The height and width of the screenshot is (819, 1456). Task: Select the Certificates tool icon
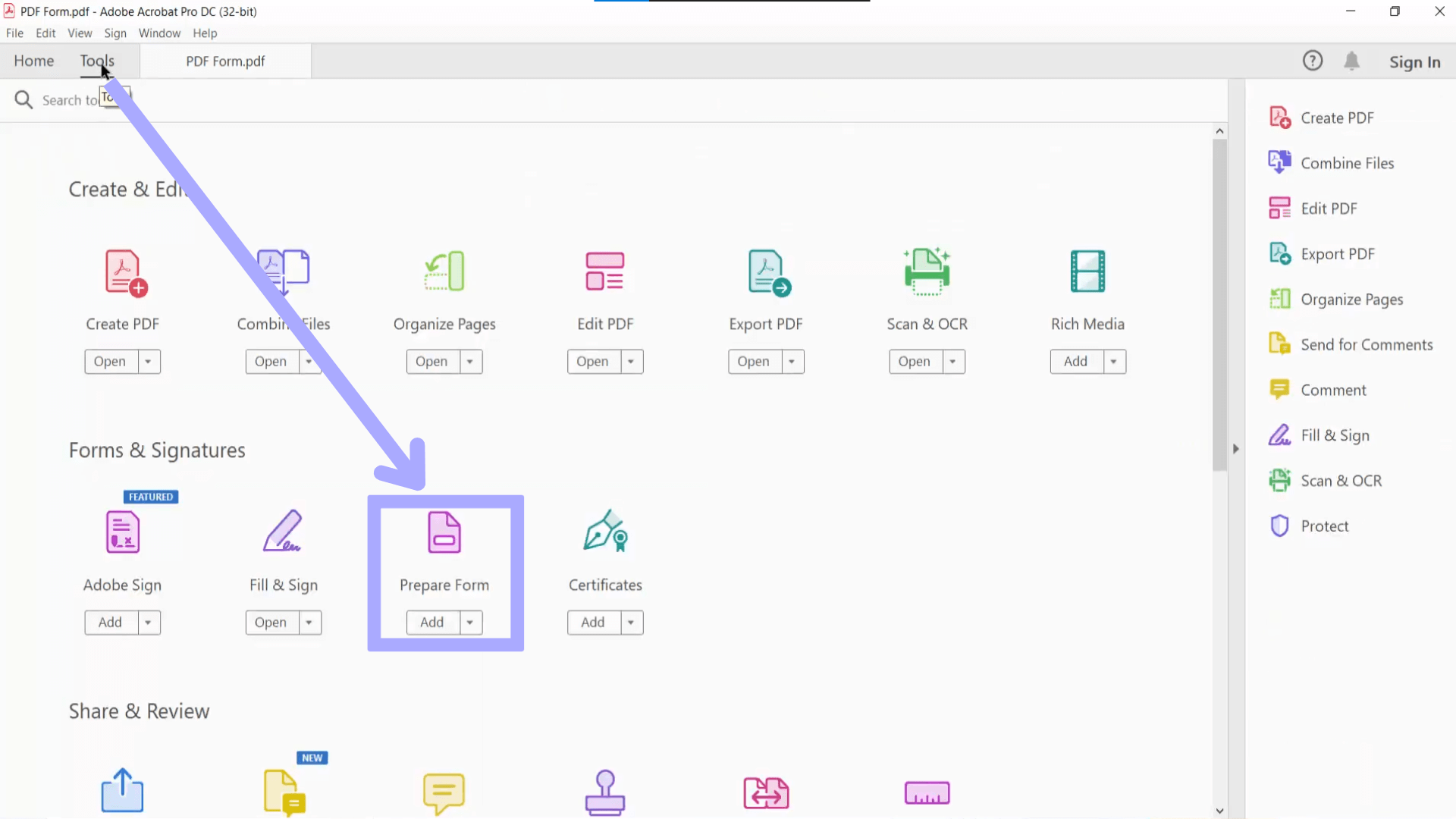605,532
